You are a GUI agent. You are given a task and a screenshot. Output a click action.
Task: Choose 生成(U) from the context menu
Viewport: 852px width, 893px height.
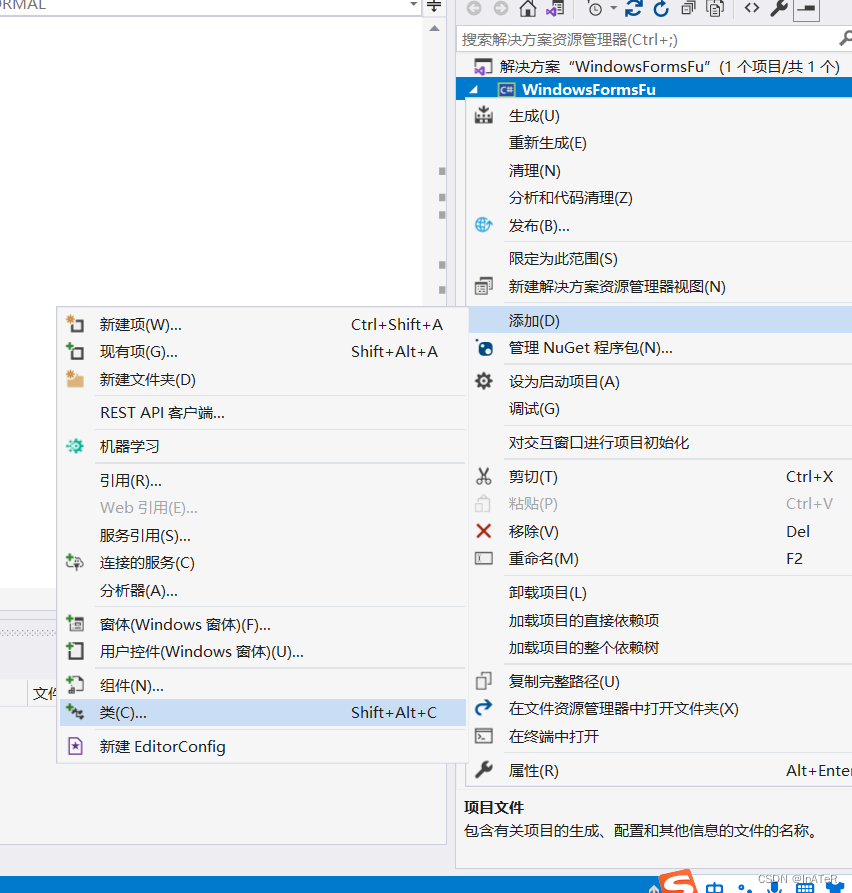[x=660, y=116]
